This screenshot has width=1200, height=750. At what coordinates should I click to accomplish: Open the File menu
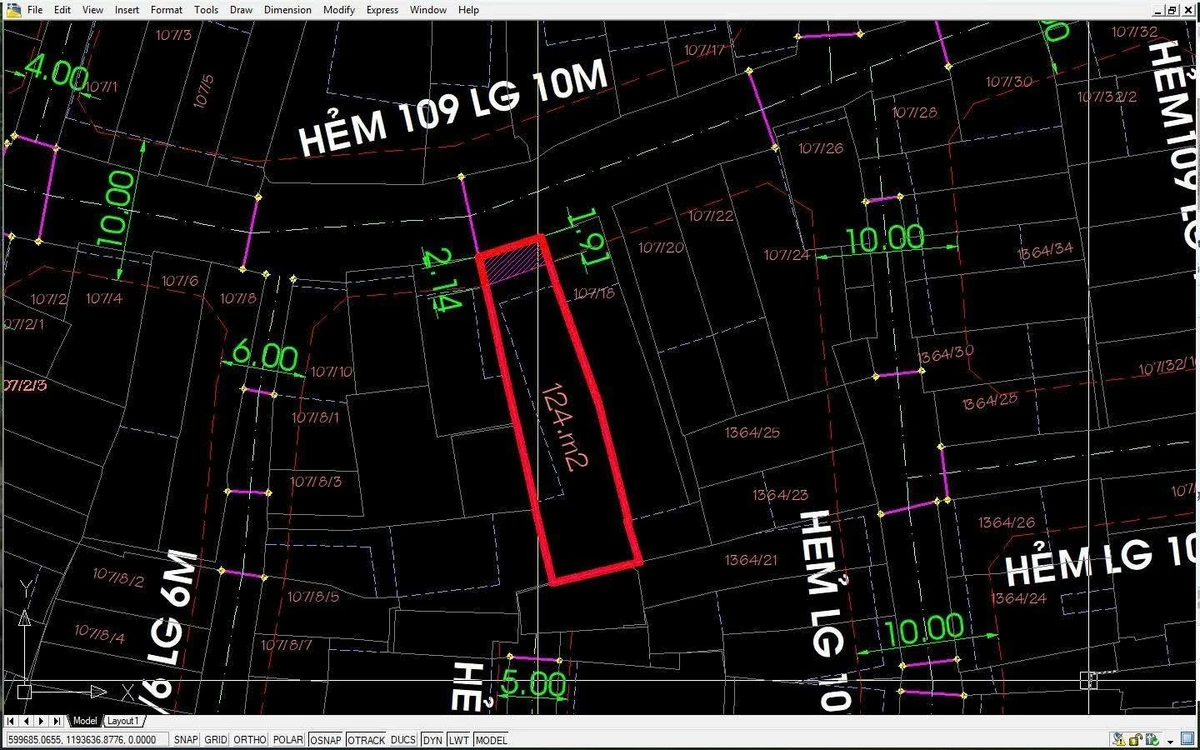[35, 10]
